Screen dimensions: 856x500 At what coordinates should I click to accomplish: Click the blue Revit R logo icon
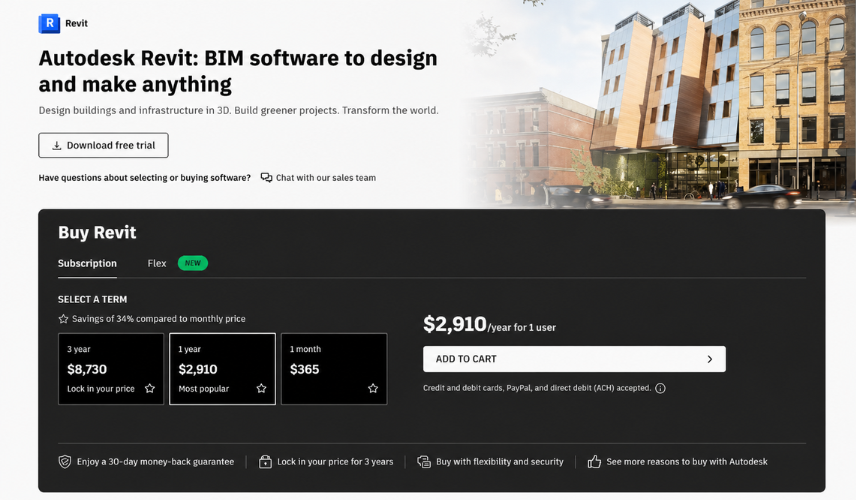click(x=49, y=23)
